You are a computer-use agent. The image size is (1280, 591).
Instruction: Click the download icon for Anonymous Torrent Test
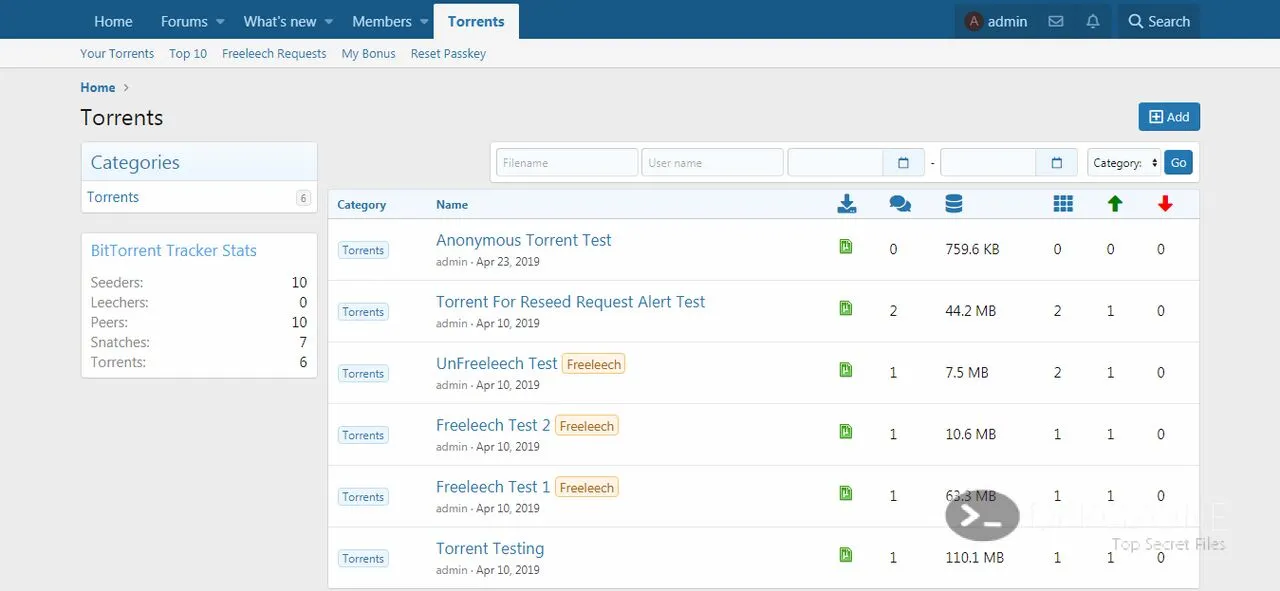point(846,247)
